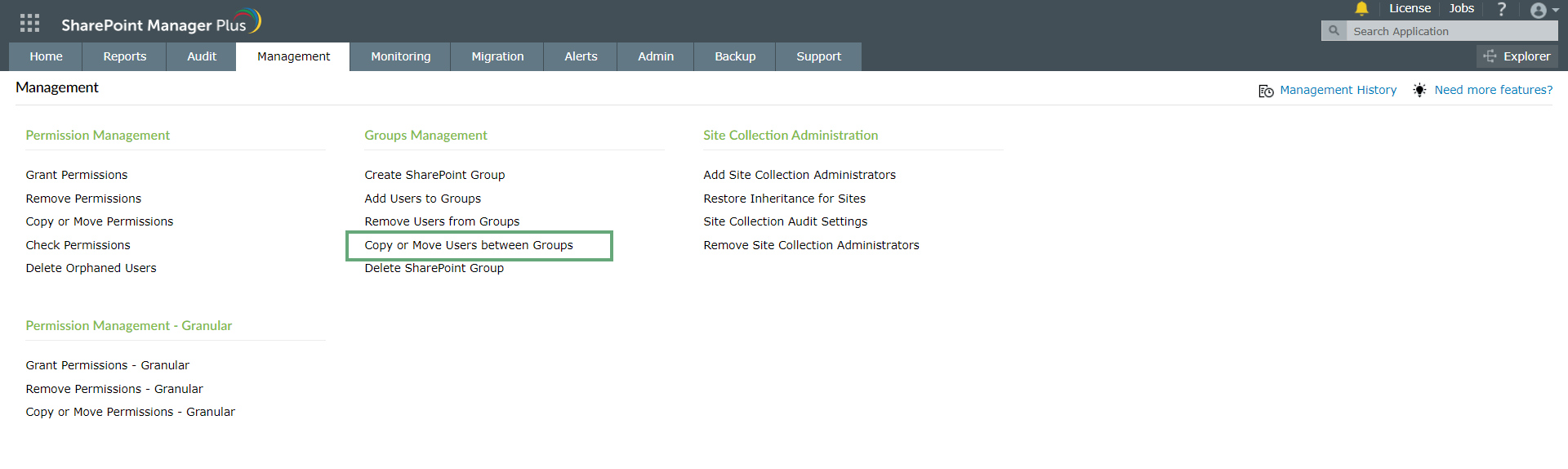Click the lightbulb features icon

pyautogui.click(x=1420, y=90)
